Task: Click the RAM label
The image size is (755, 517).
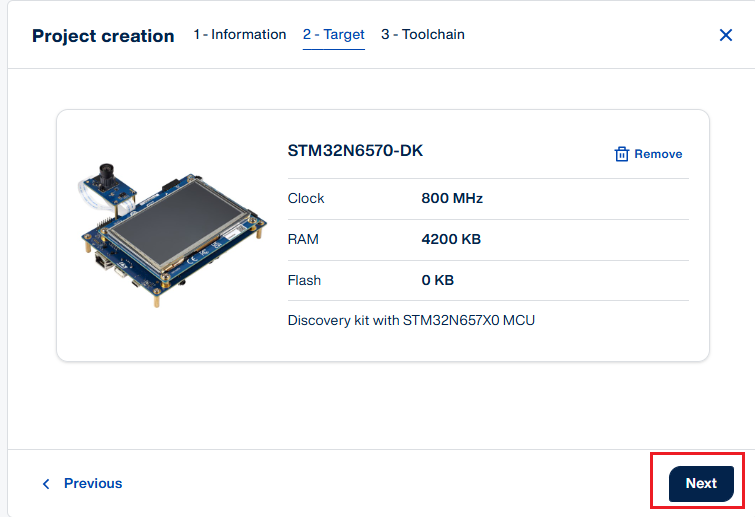Action: click(x=303, y=239)
